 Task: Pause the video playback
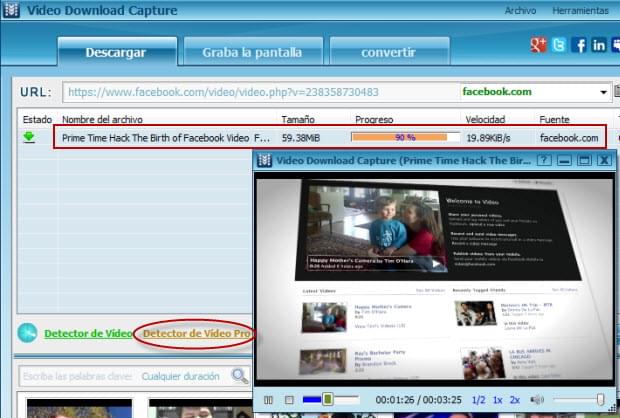268,400
